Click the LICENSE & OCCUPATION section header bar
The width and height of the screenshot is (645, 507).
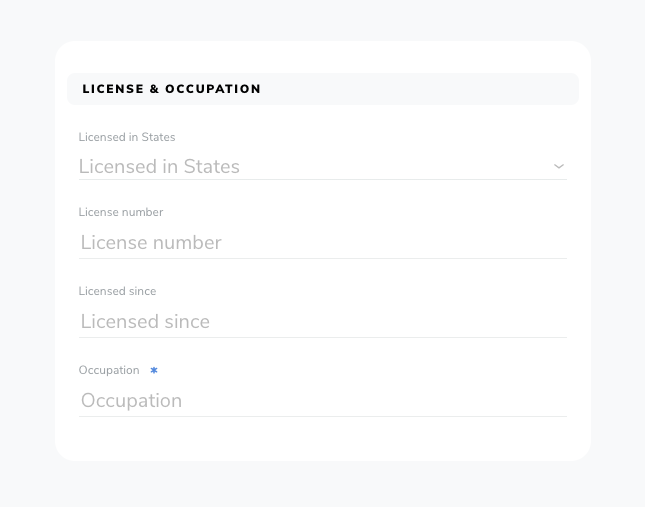coord(323,89)
